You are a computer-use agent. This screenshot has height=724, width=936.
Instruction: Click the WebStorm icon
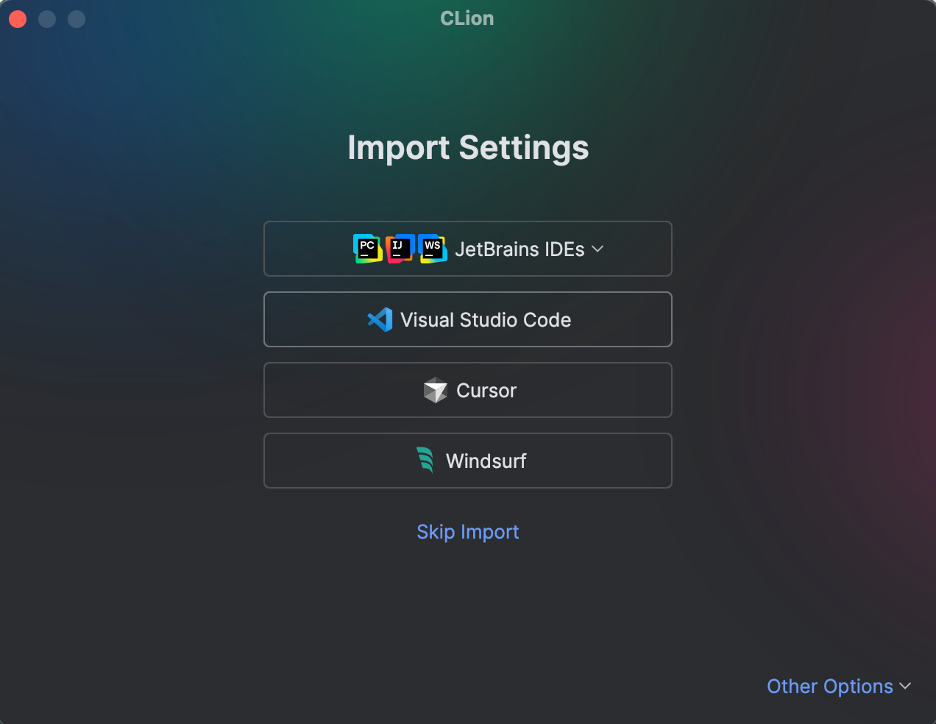coord(432,248)
